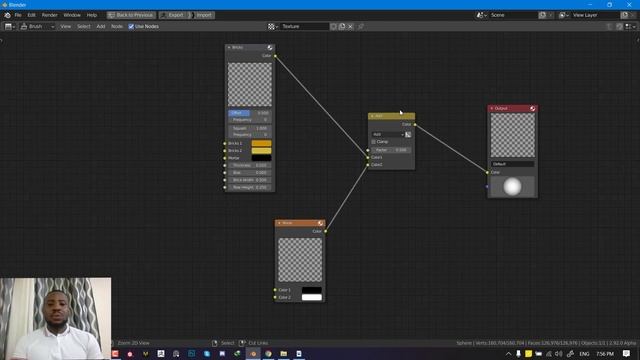Click the Bricks Row Height field

click(249, 187)
